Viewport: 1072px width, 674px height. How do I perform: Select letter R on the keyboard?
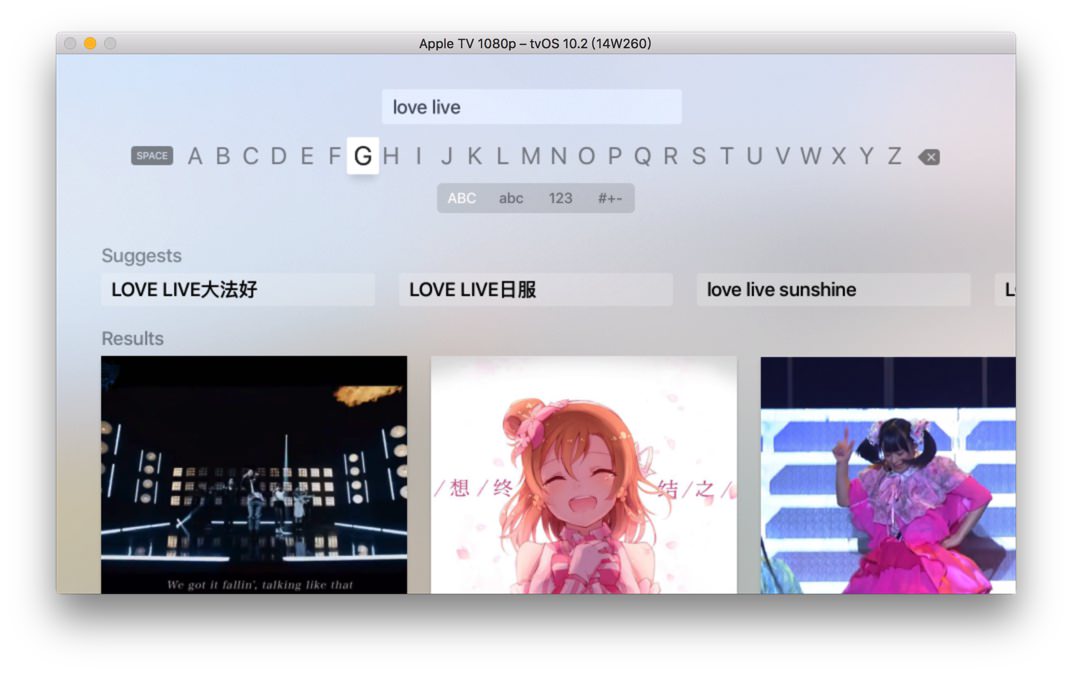pos(671,157)
